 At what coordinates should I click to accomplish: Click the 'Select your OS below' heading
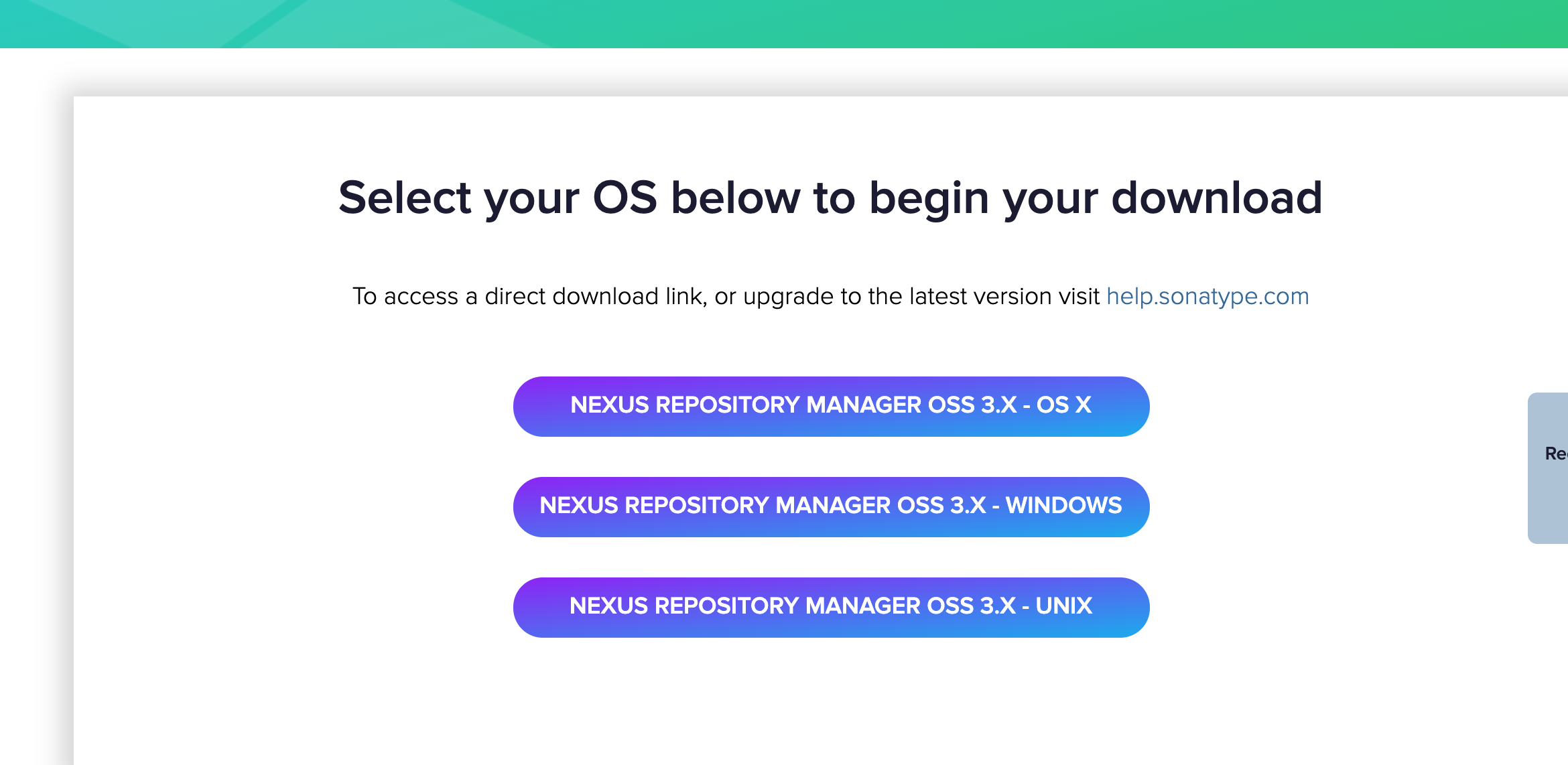coord(830,198)
